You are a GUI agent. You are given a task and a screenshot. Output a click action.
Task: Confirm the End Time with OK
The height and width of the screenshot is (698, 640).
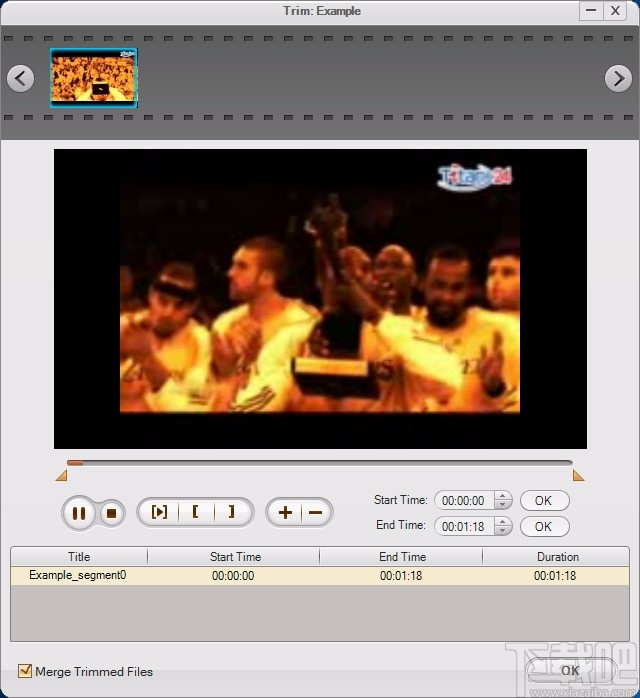(544, 526)
